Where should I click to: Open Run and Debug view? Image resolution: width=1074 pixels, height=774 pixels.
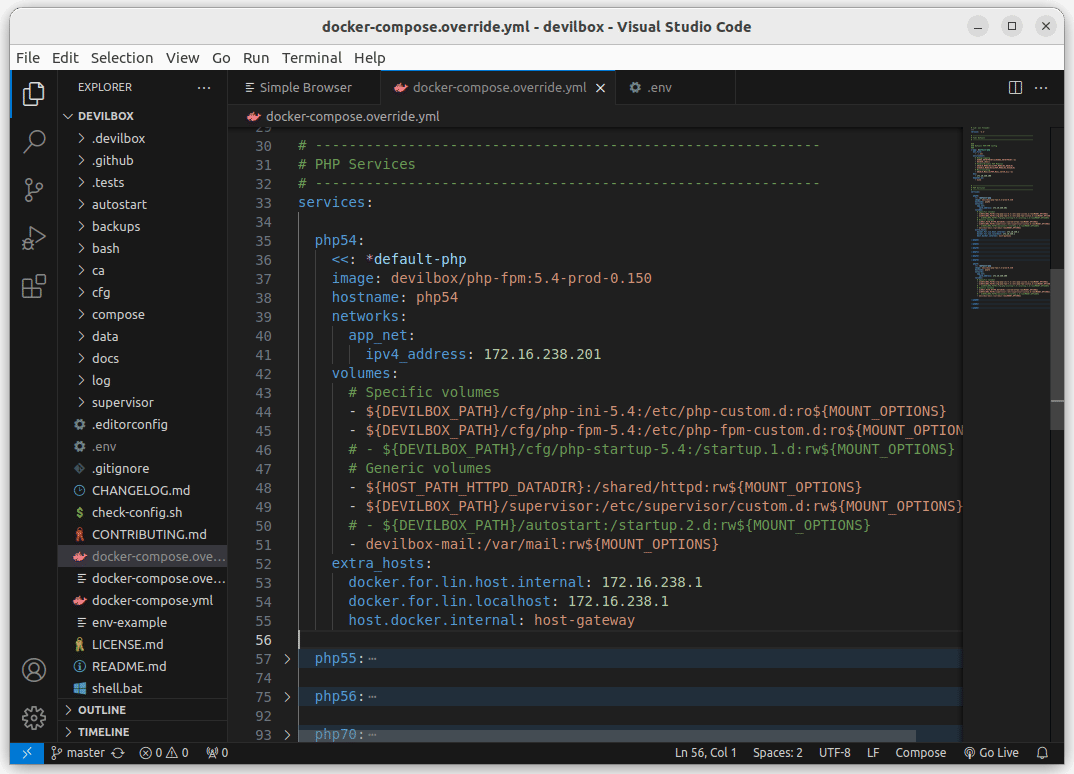tap(34, 238)
